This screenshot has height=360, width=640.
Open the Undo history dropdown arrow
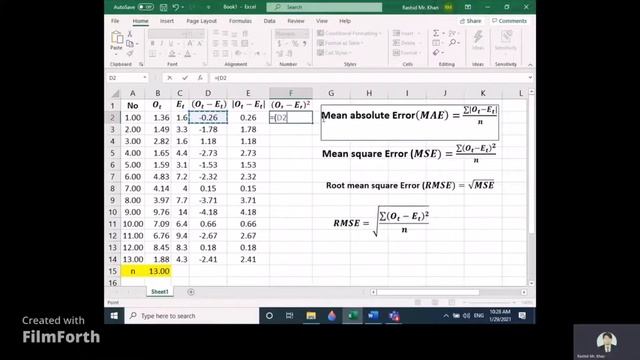182,7
